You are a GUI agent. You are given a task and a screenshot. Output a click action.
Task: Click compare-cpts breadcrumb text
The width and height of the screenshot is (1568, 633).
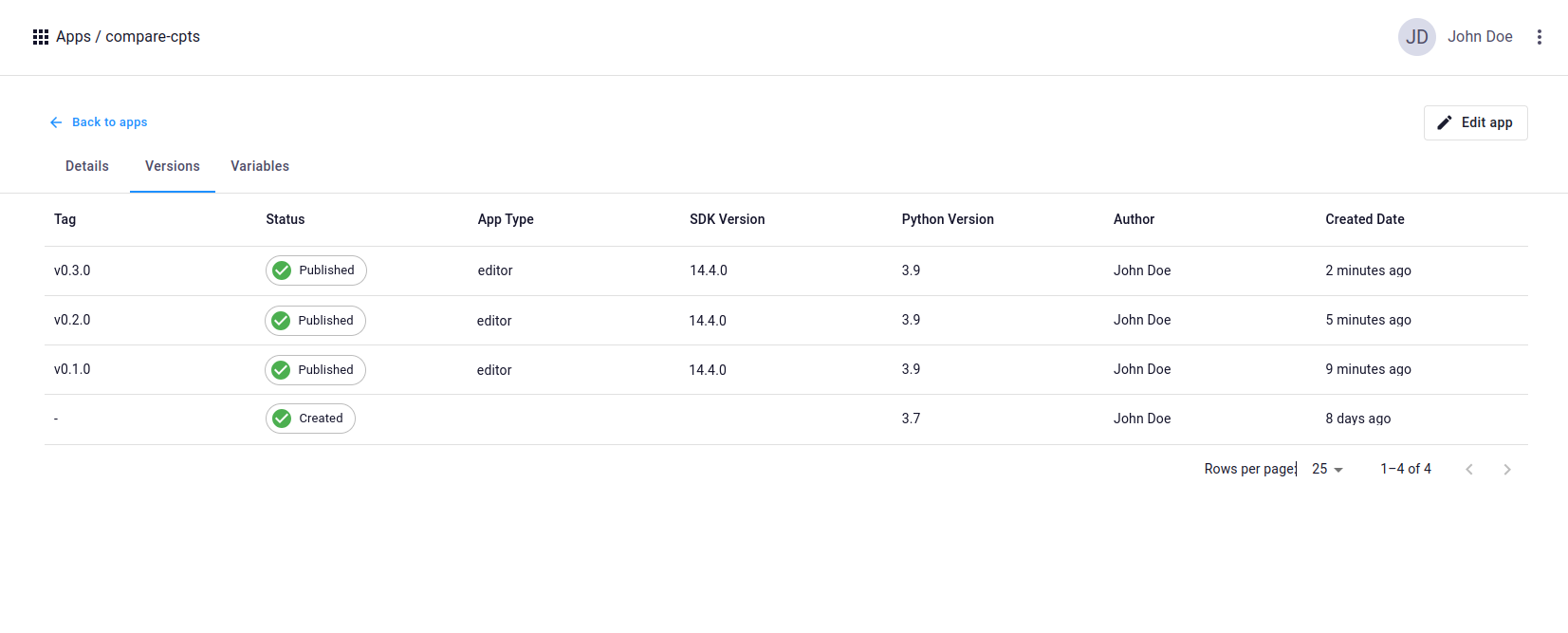pyautogui.click(x=153, y=36)
